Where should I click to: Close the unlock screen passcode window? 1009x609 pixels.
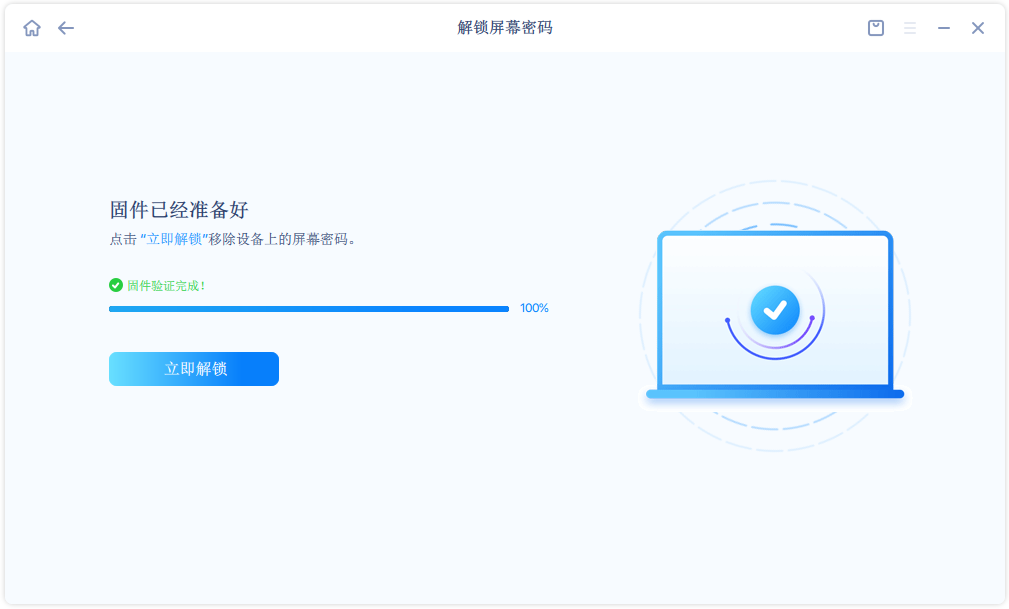tap(978, 28)
